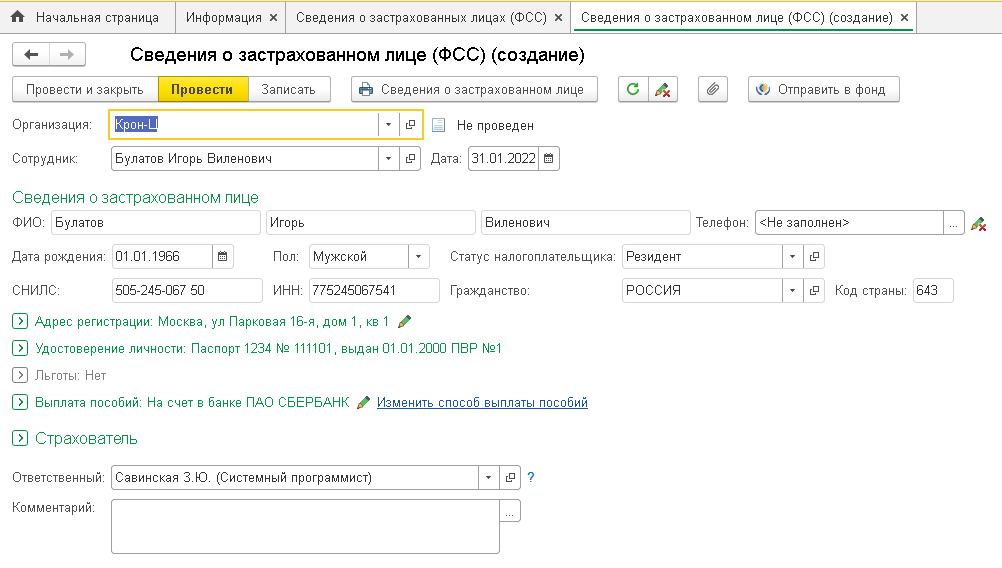The image size is (1002, 568).
Task: Open the Пол dropdown list
Action: tap(419, 257)
